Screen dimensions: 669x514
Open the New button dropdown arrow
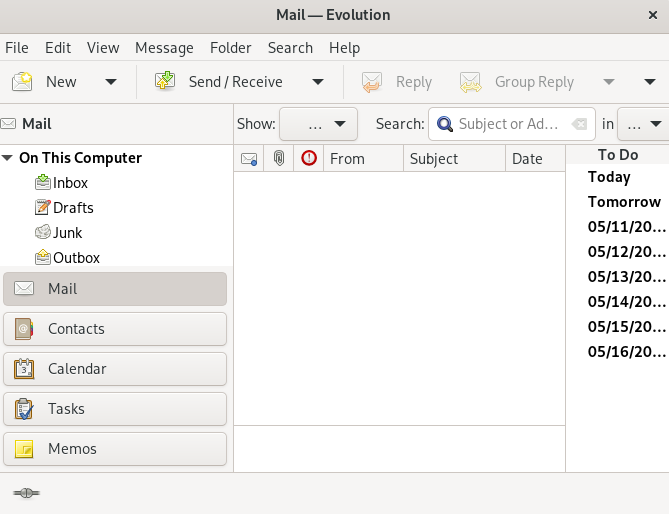[110, 82]
